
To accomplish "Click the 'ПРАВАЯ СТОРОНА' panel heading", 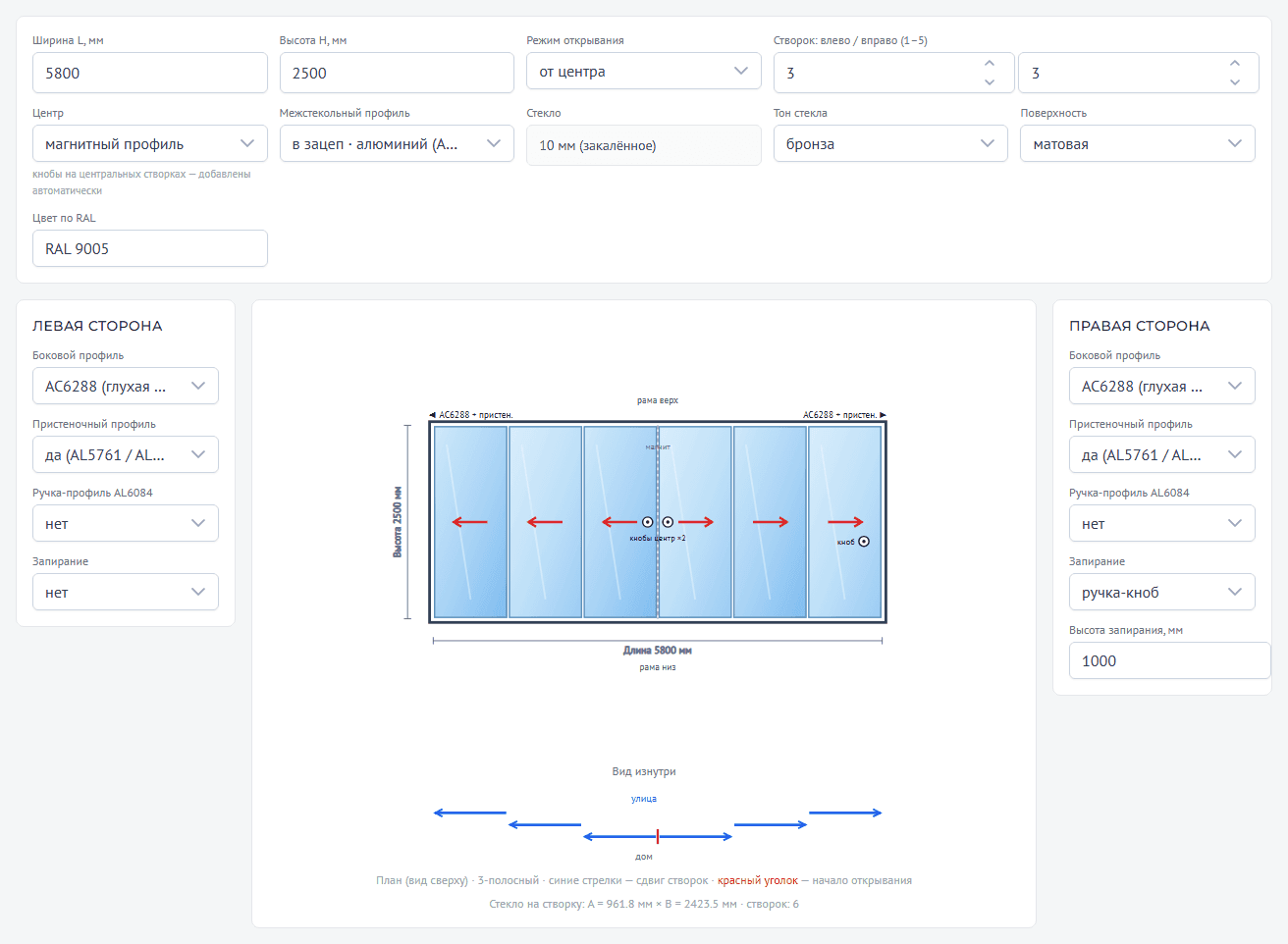I will pyautogui.click(x=1140, y=326).
